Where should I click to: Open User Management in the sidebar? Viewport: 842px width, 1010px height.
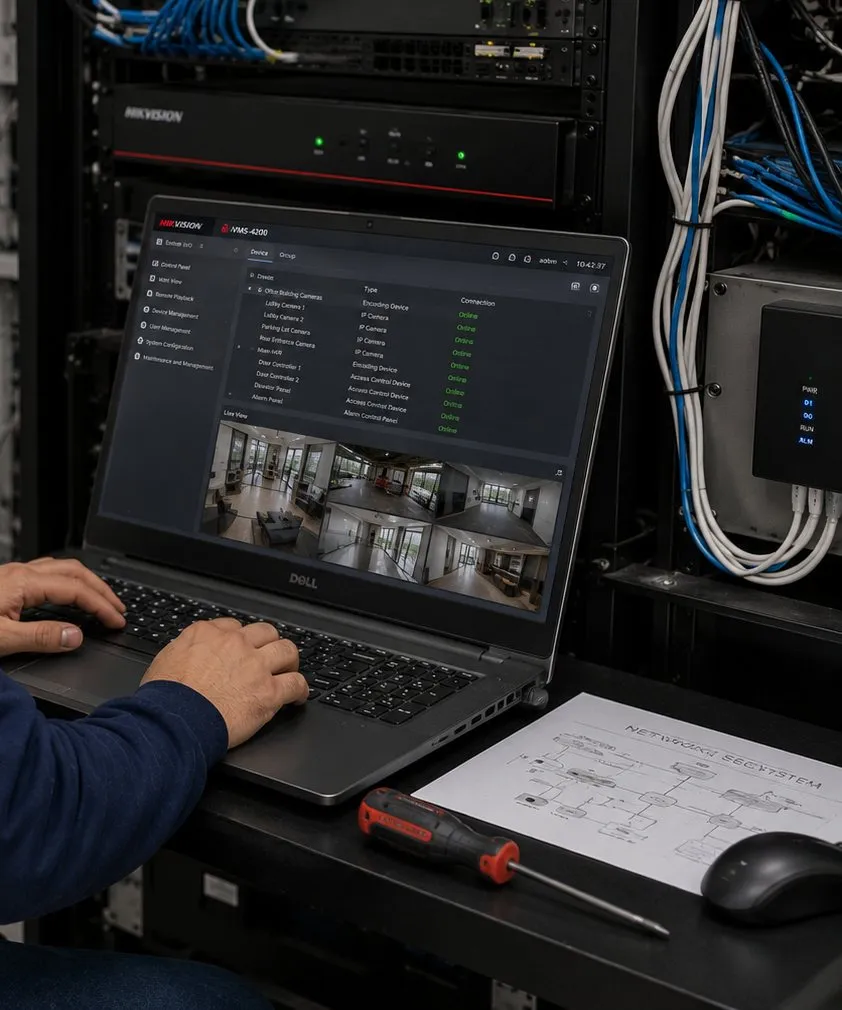point(166,328)
